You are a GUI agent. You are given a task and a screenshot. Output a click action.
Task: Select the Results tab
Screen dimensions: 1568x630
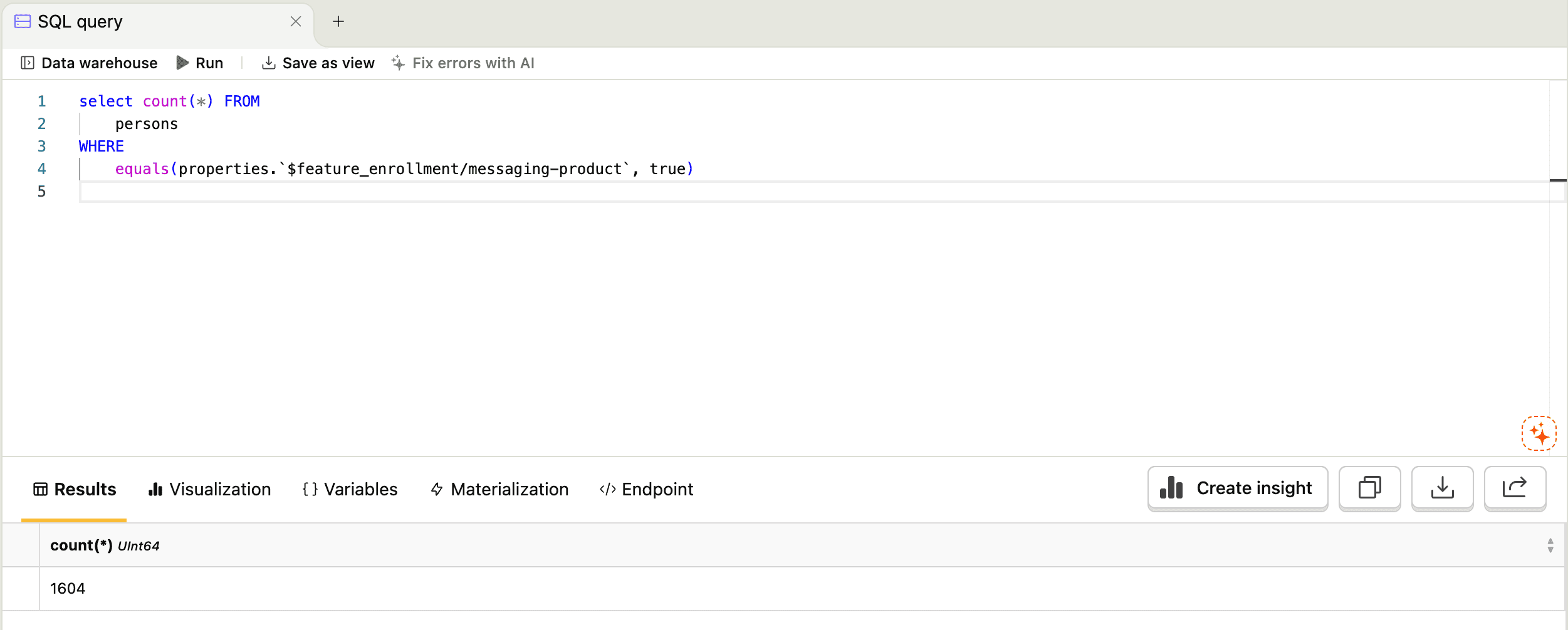pyautogui.click(x=74, y=489)
